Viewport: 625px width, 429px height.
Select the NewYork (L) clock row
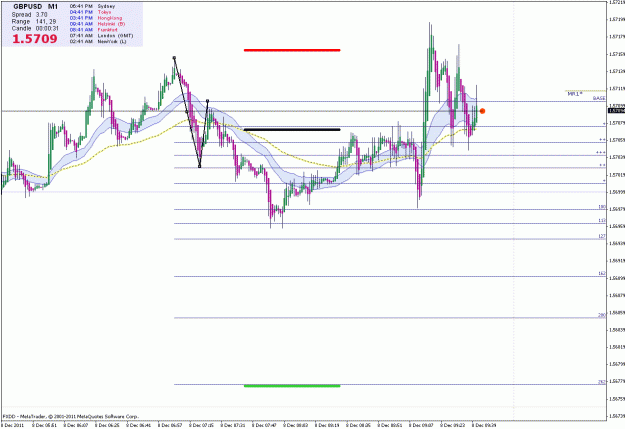pos(98,41)
